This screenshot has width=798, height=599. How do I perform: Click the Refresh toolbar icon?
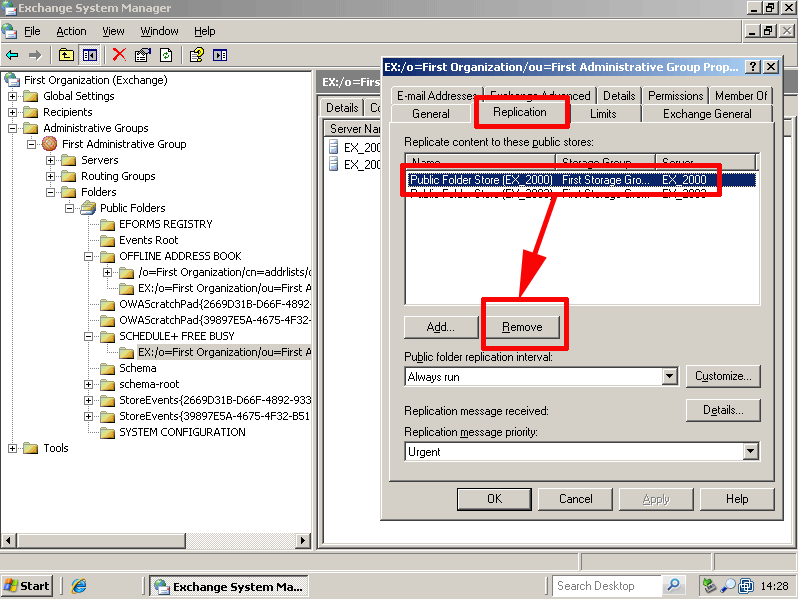pos(166,55)
